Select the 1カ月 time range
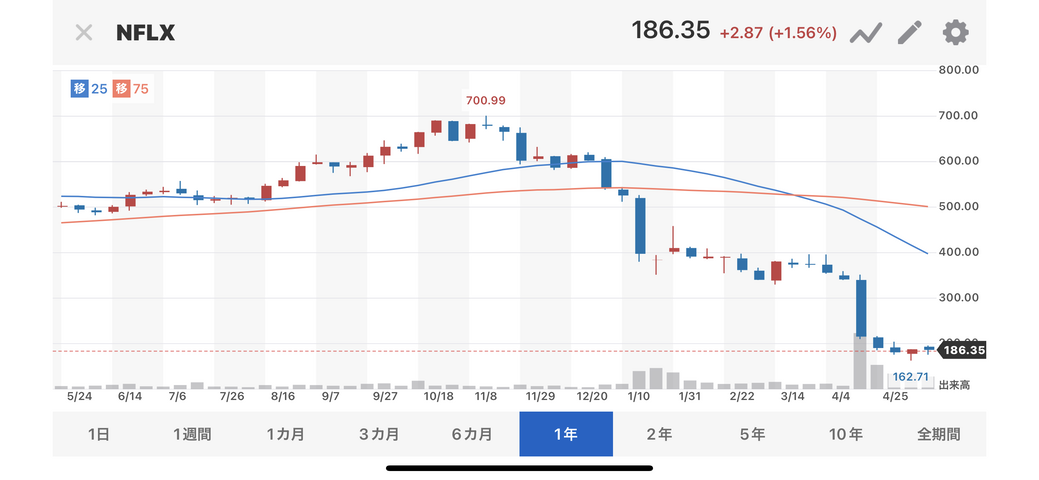The width and height of the screenshot is (1039, 480). [x=286, y=434]
